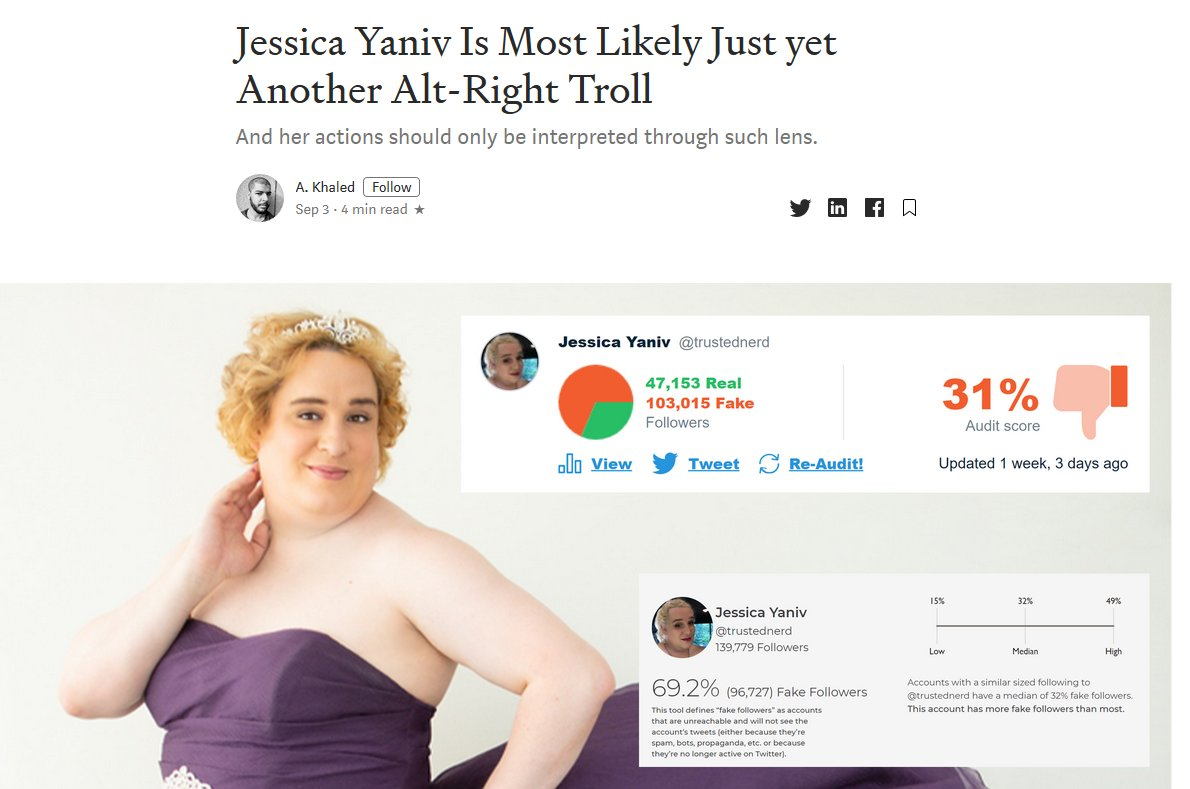
Task: Open author A. Khaled's profile link
Action: coord(325,187)
